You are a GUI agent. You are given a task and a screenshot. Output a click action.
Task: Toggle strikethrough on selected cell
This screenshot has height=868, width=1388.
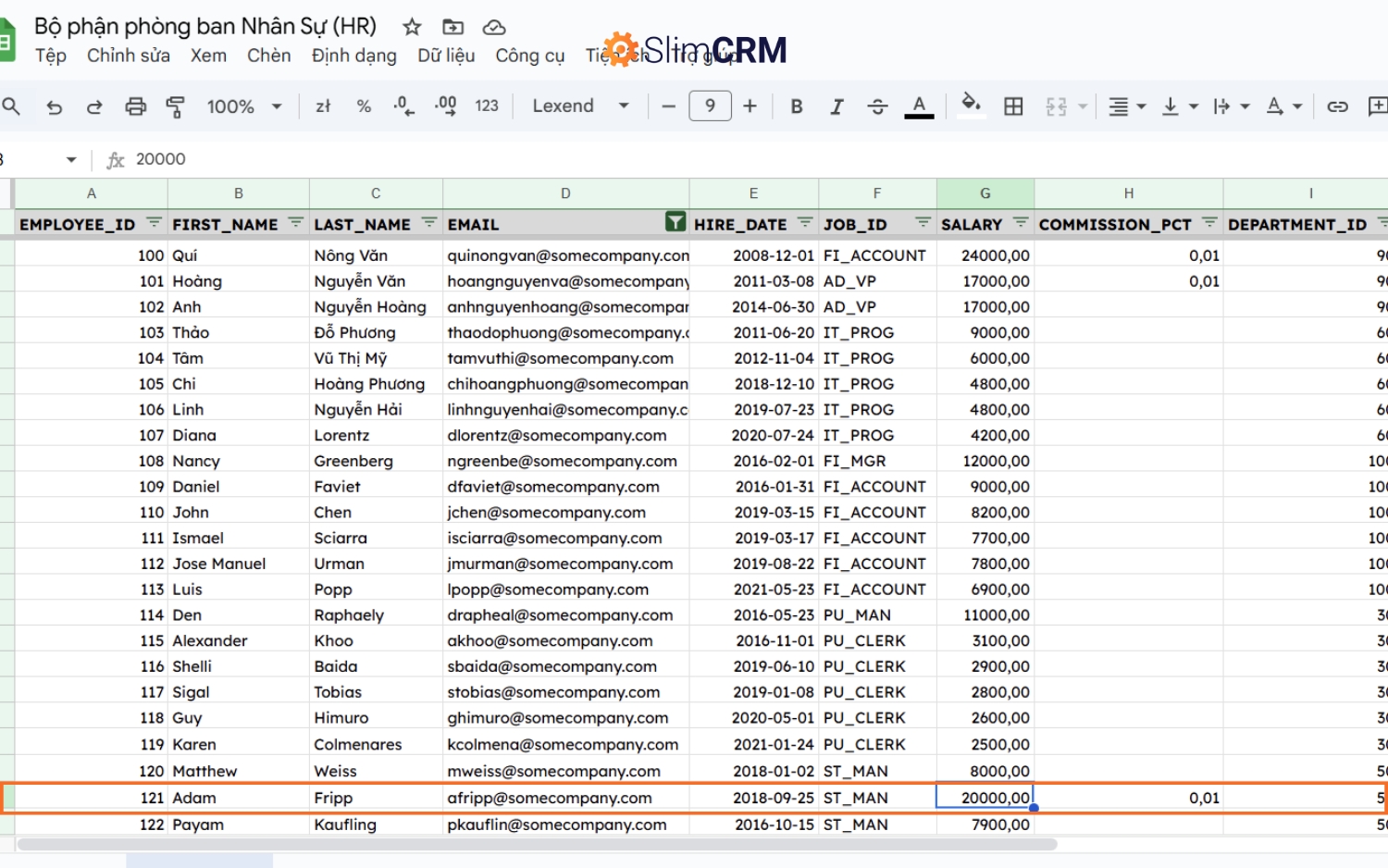877,105
